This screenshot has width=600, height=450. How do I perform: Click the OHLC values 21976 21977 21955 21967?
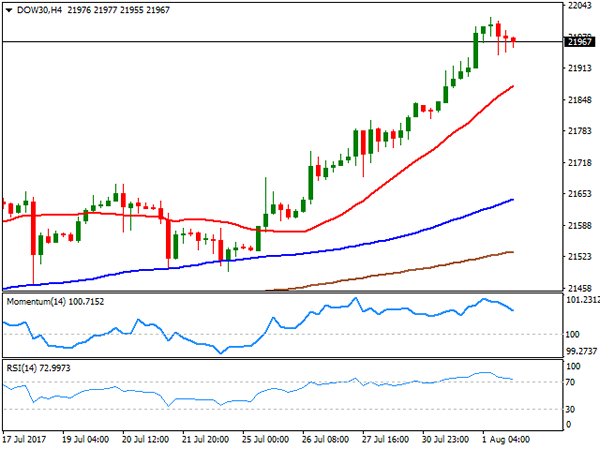coord(119,10)
